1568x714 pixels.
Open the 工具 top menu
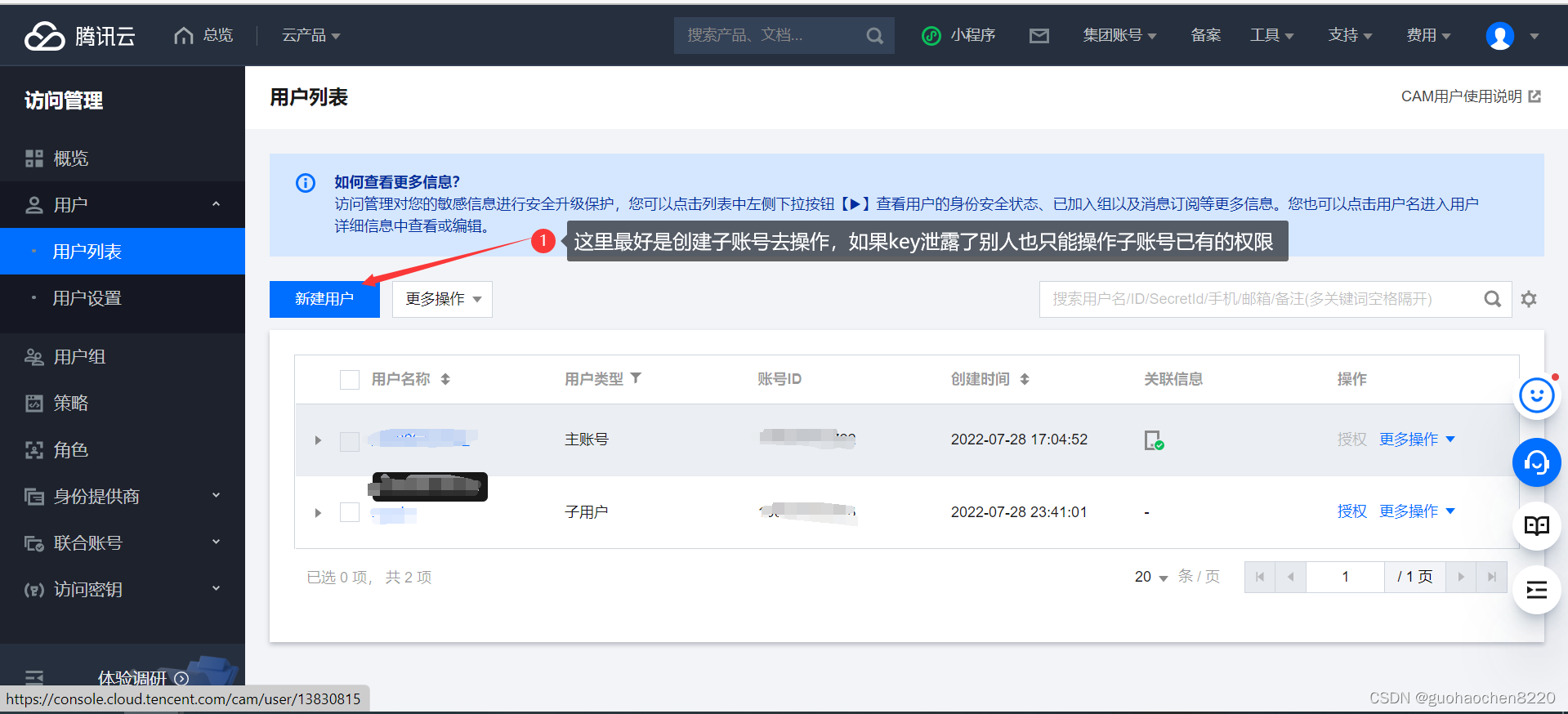pyautogui.click(x=1271, y=35)
